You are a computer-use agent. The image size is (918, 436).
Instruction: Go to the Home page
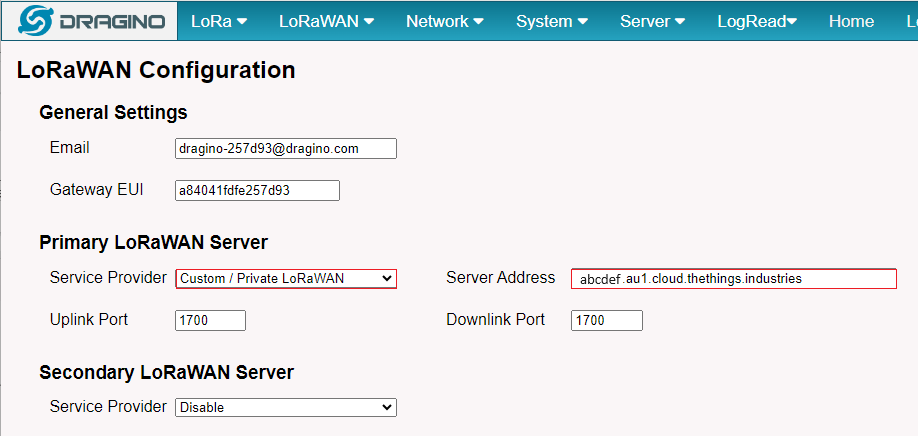point(851,22)
